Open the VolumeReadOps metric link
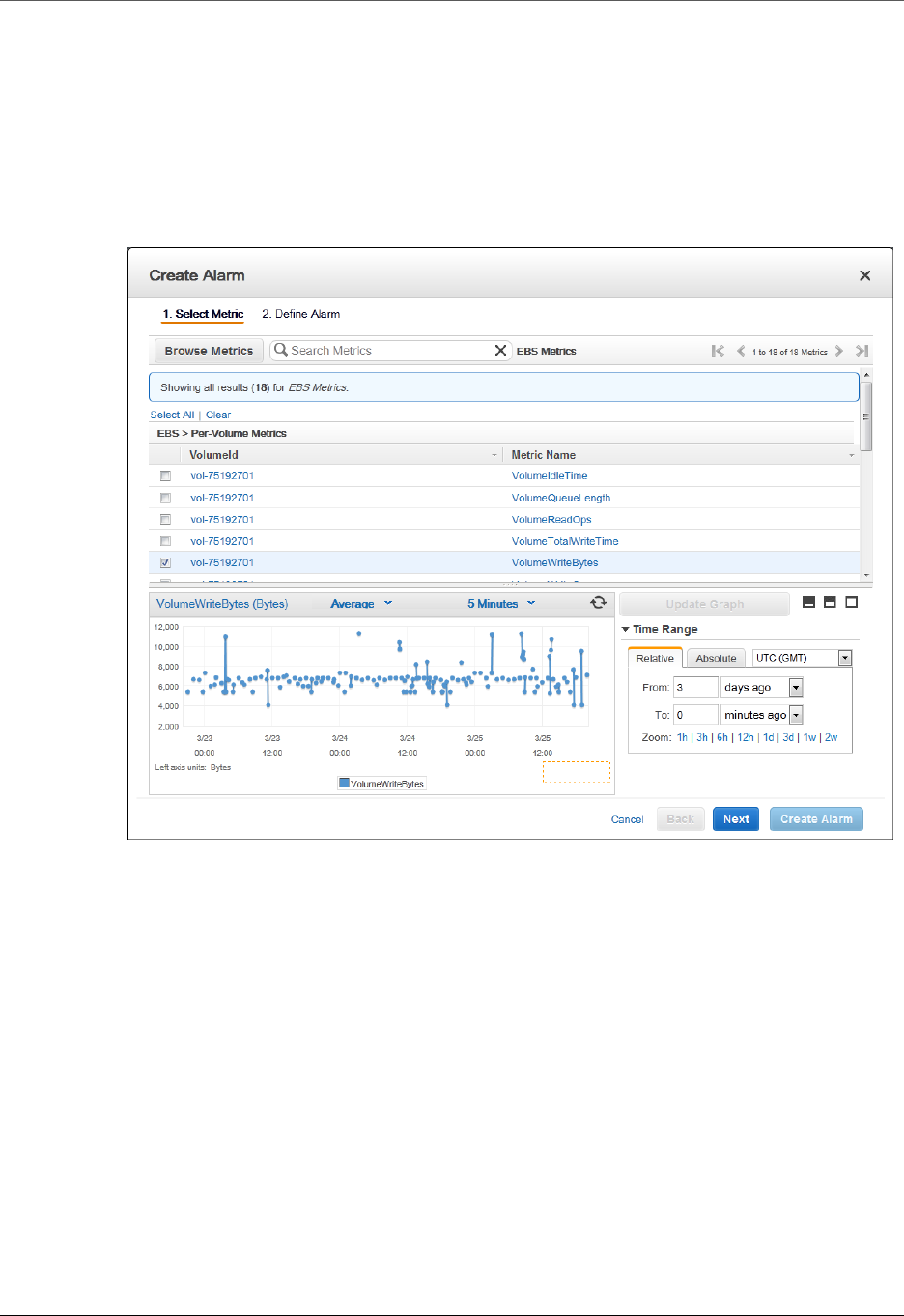Image resolution: width=904 pixels, height=1316 pixels. [x=551, y=520]
